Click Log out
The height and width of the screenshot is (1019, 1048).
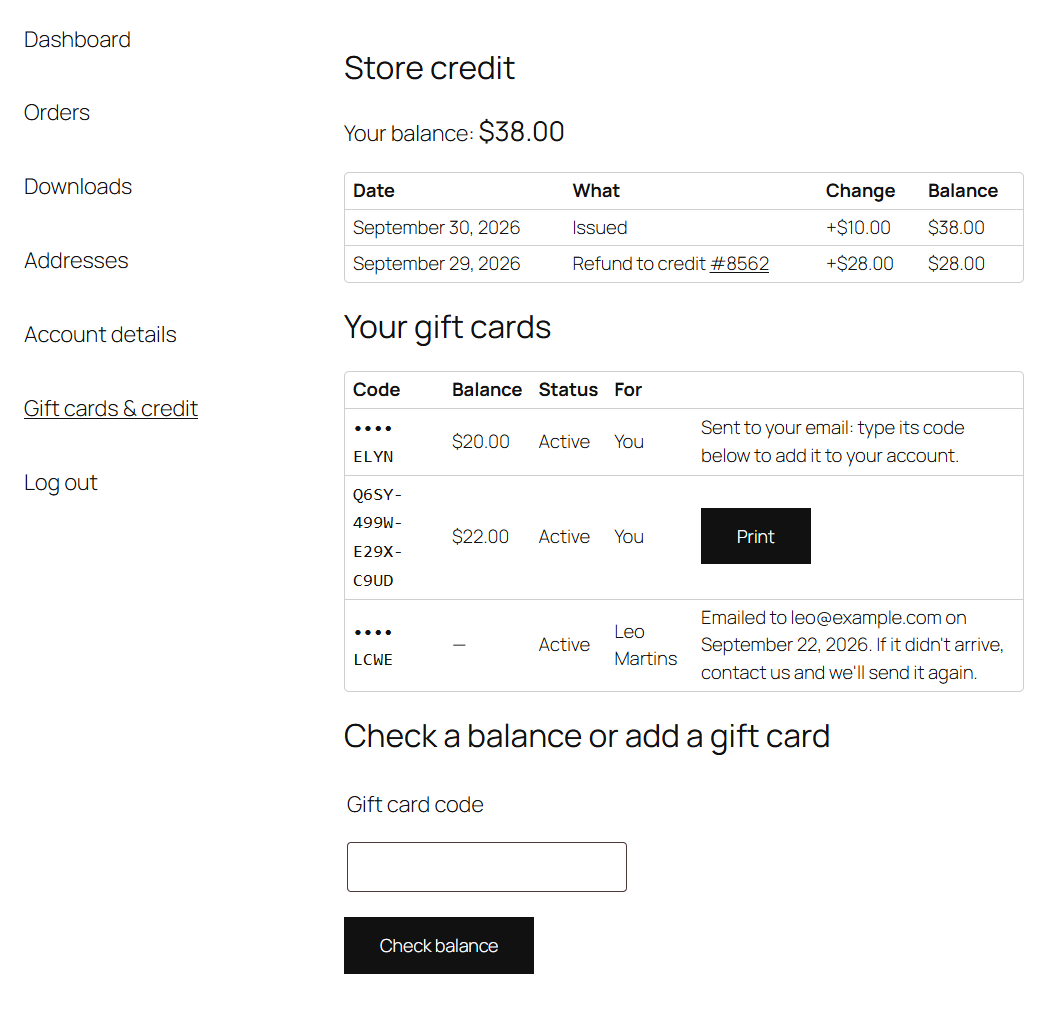coord(61,482)
